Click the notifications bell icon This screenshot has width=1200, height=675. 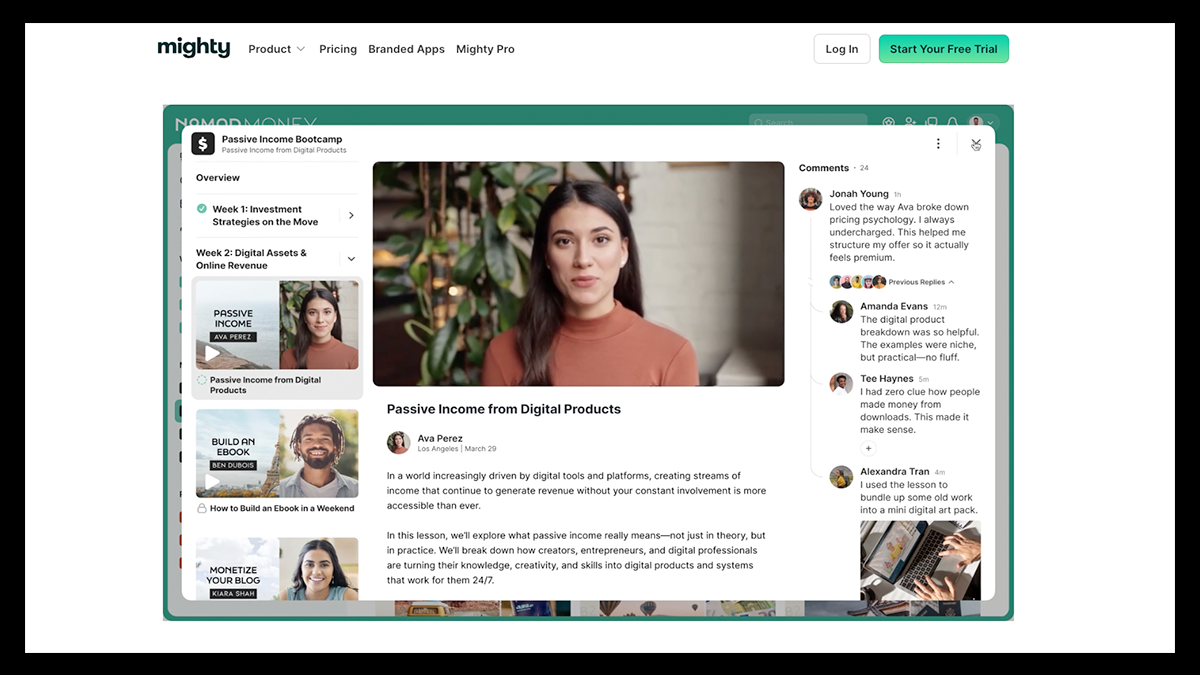(x=952, y=123)
